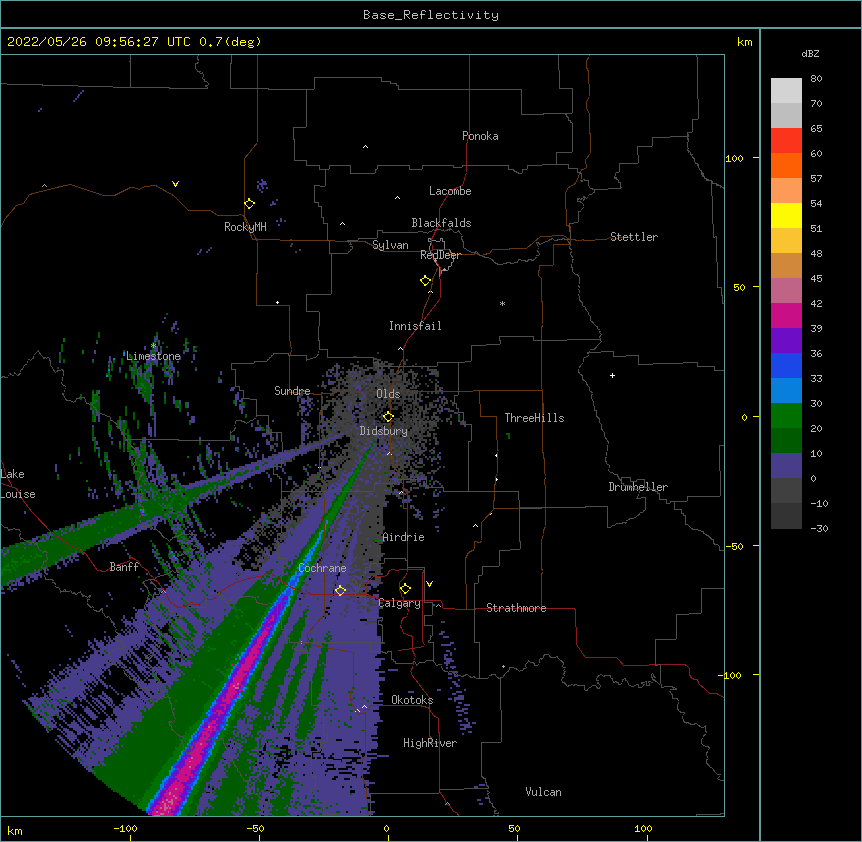The height and width of the screenshot is (842, 862).
Task: Click the 80 value on the dBZ scale
Action: [816, 79]
